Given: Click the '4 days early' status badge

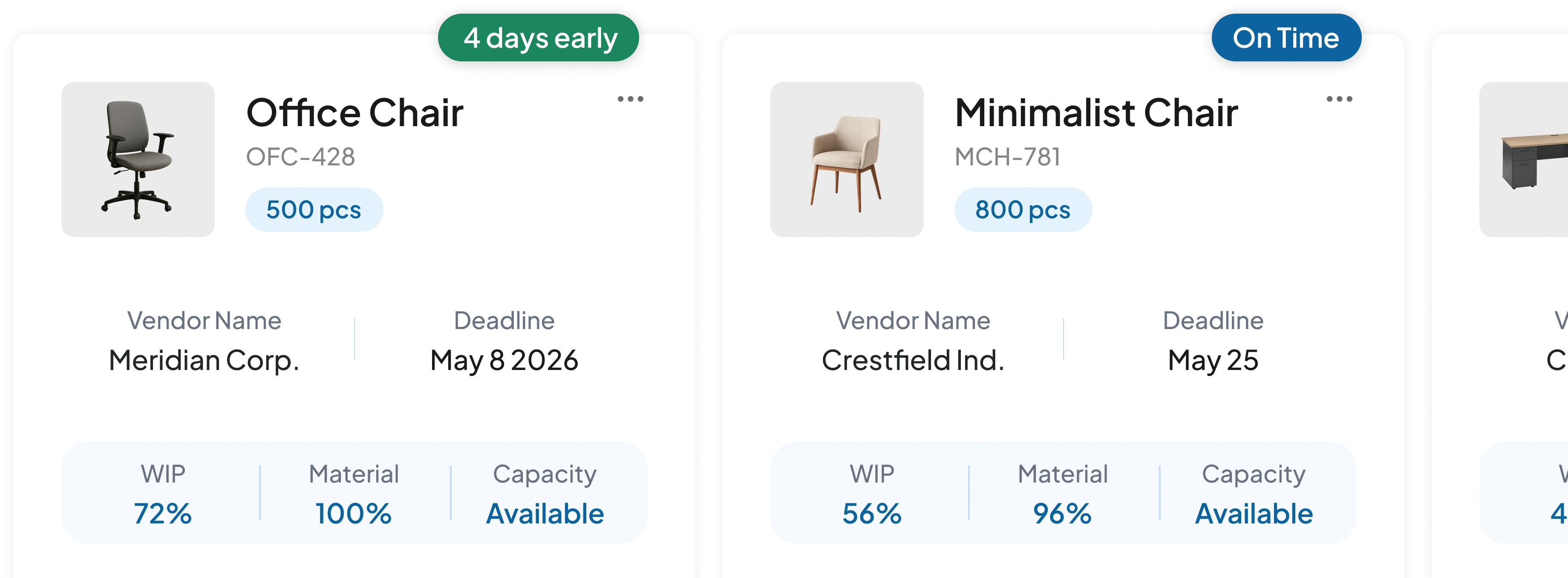Looking at the screenshot, I should (538, 38).
